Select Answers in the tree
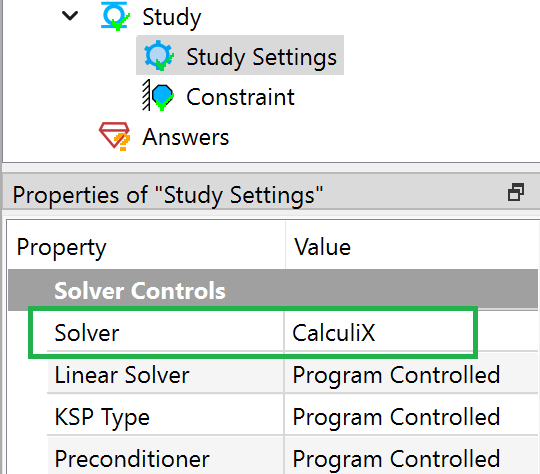This screenshot has width=540, height=474. [186, 137]
